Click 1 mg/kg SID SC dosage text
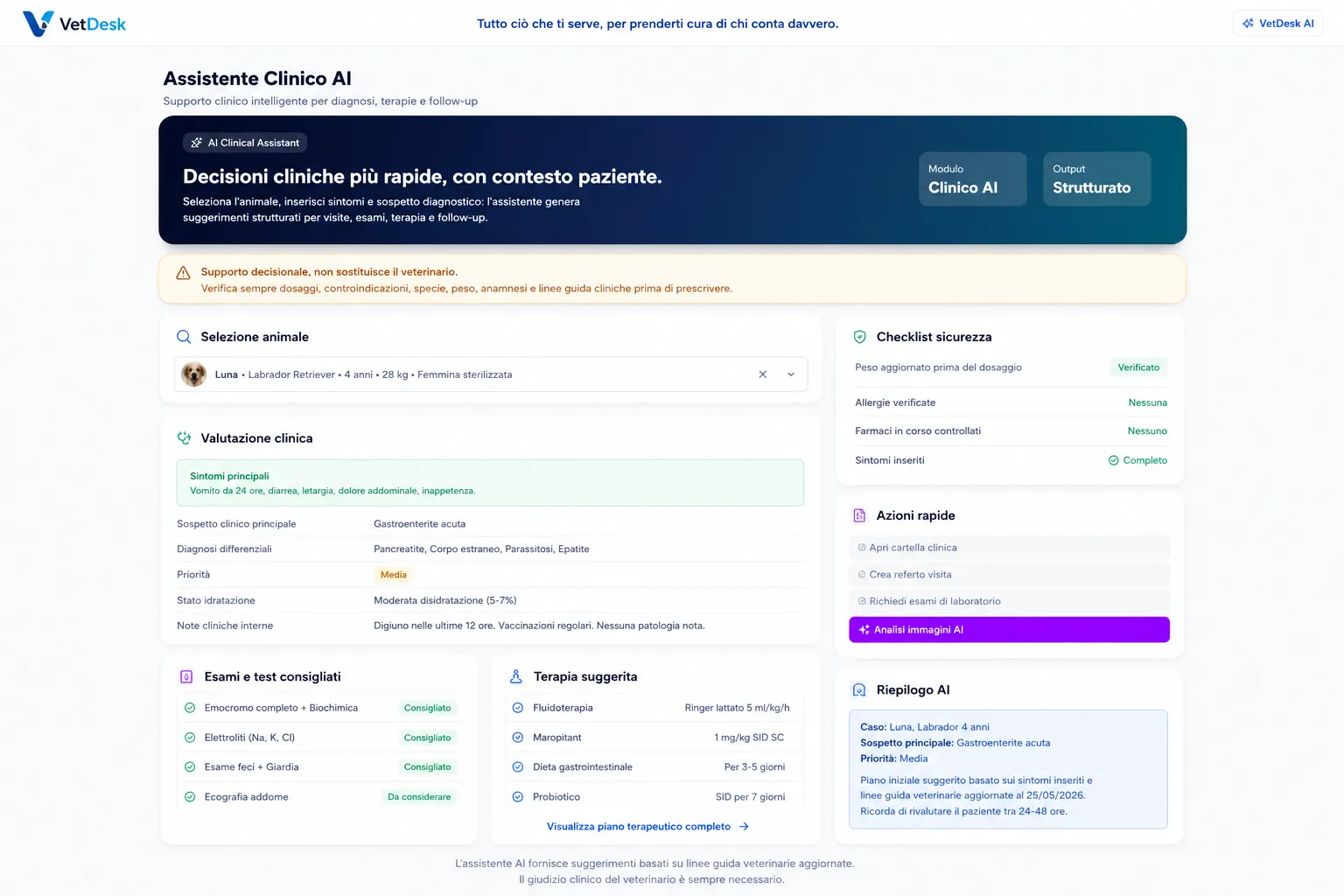This screenshot has width=1344, height=896. [x=749, y=738]
